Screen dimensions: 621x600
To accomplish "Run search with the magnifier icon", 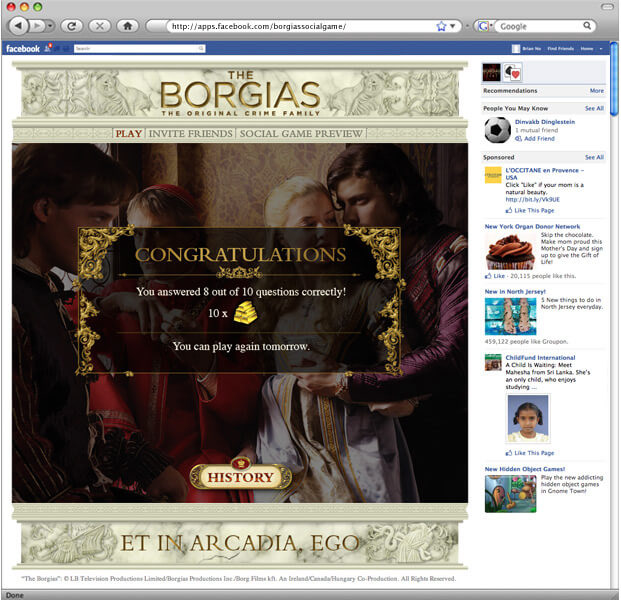I will (x=587, y=26).
